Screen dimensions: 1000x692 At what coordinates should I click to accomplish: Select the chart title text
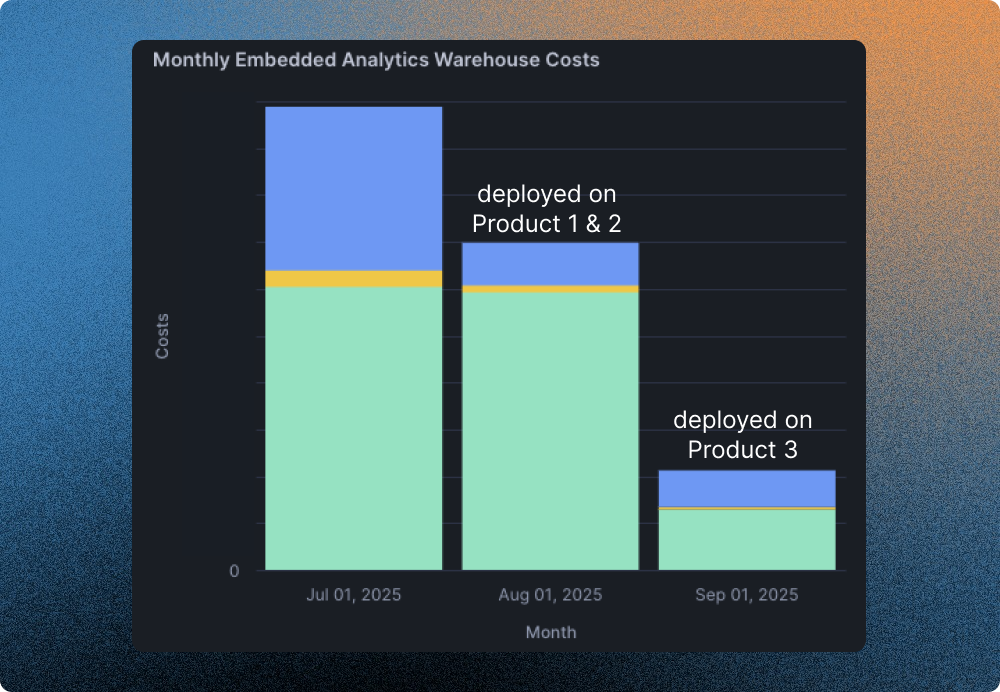(376, 60)
